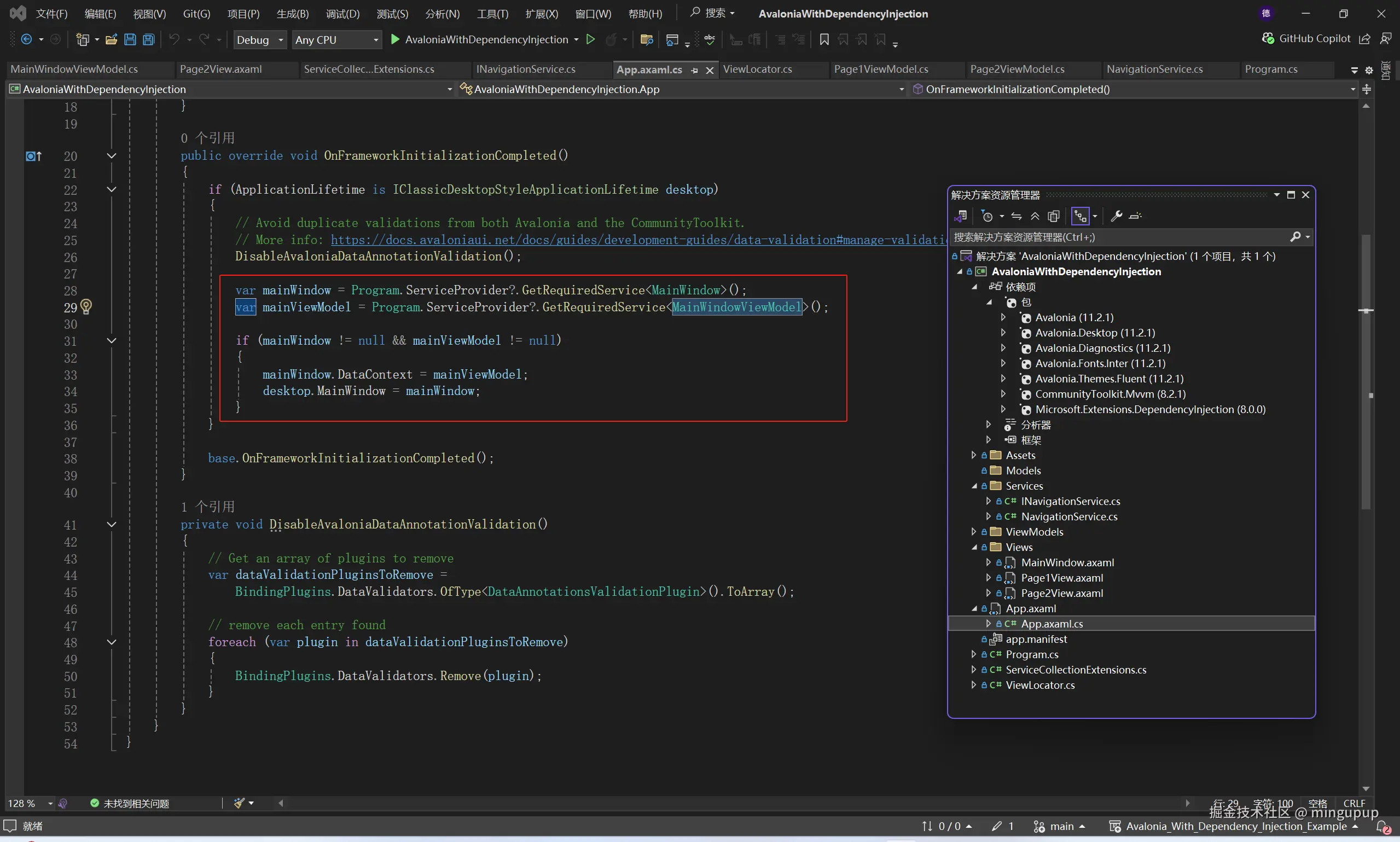This screenshot has height=842, width=1400.
Task: Click Collapse All in Solution Explorer
Action: tap(1035, 216)
